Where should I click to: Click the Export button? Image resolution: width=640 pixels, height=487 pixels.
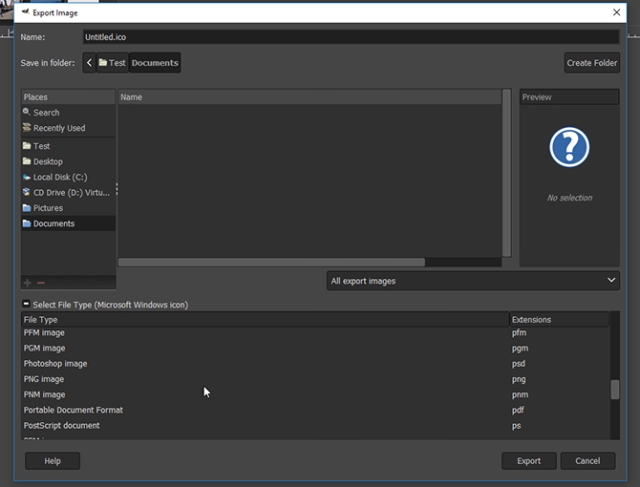pyautogui.click(x=529, y=461)
